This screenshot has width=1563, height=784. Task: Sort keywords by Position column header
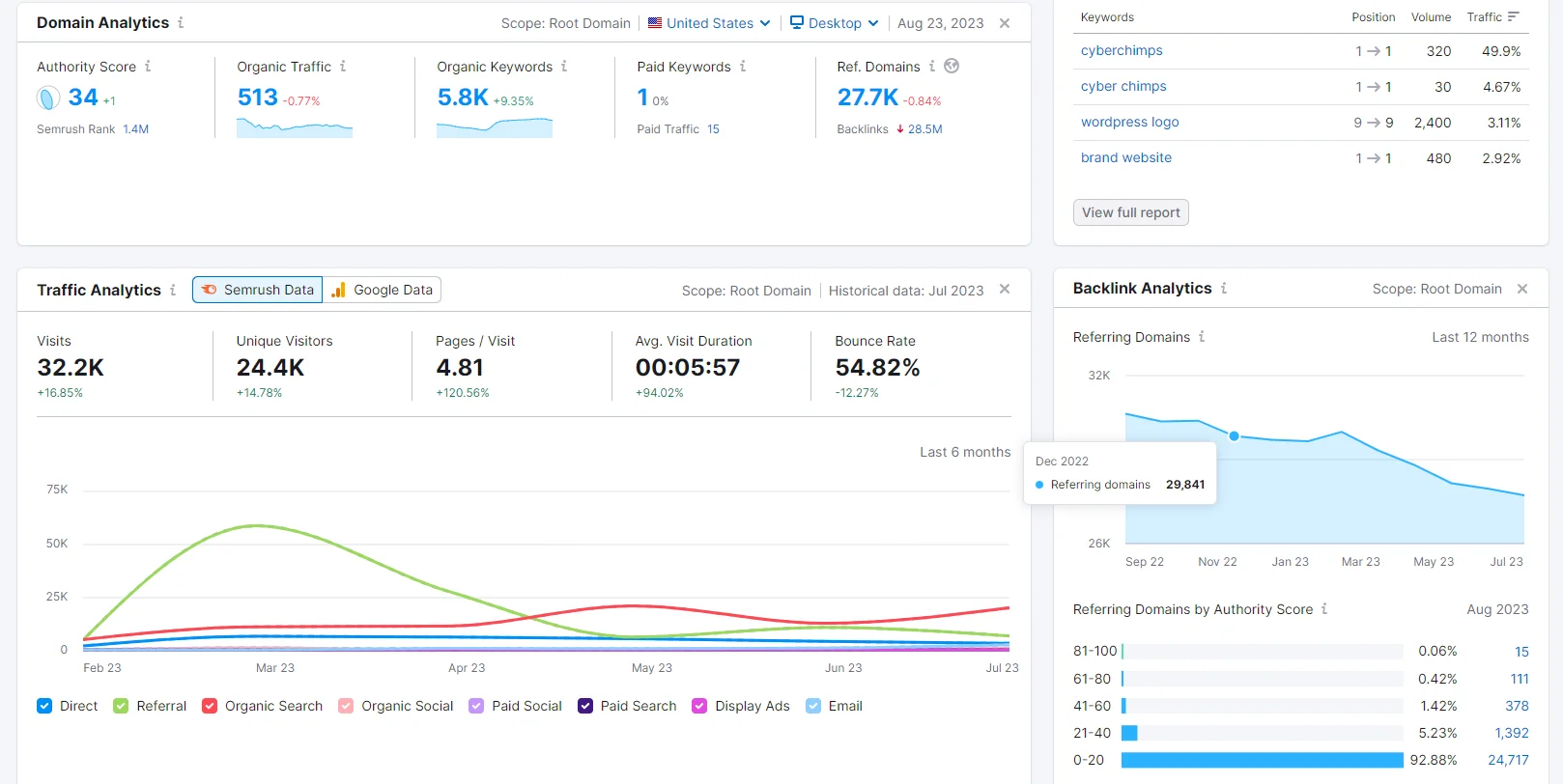1373,17
